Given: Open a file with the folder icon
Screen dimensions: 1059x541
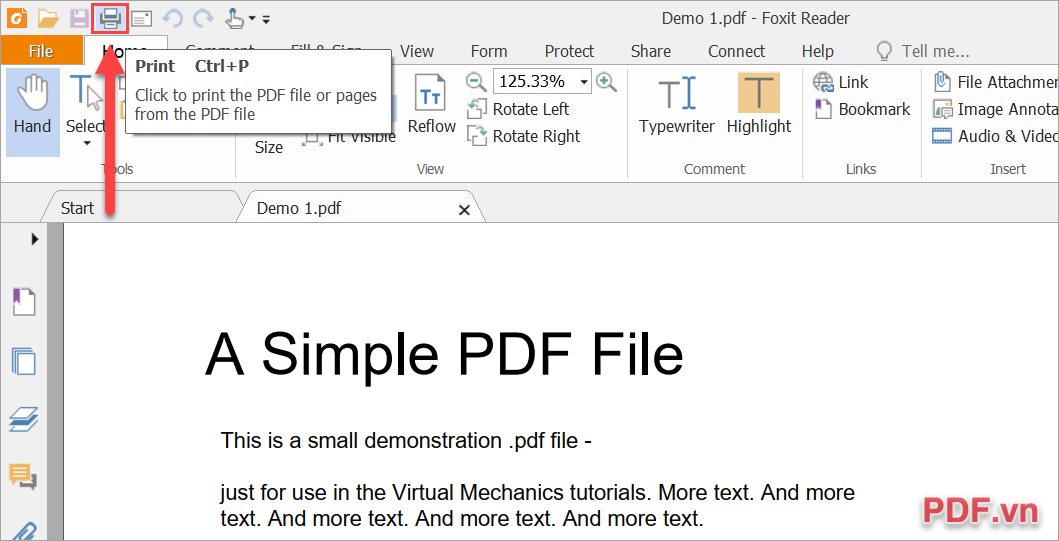Looking at the screenshot, I should [48, 18].
